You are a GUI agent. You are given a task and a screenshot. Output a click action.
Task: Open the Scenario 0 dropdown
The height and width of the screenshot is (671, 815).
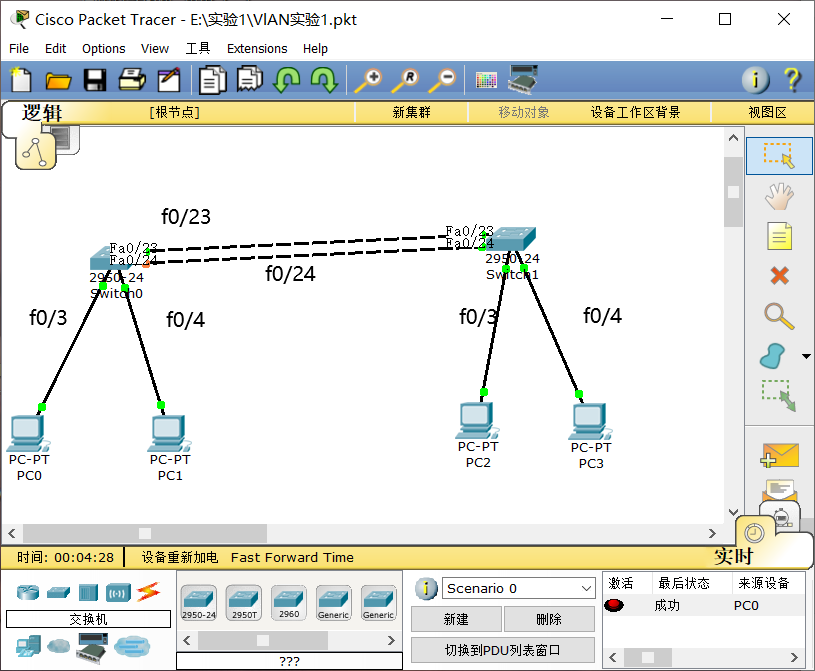point(518,588)
